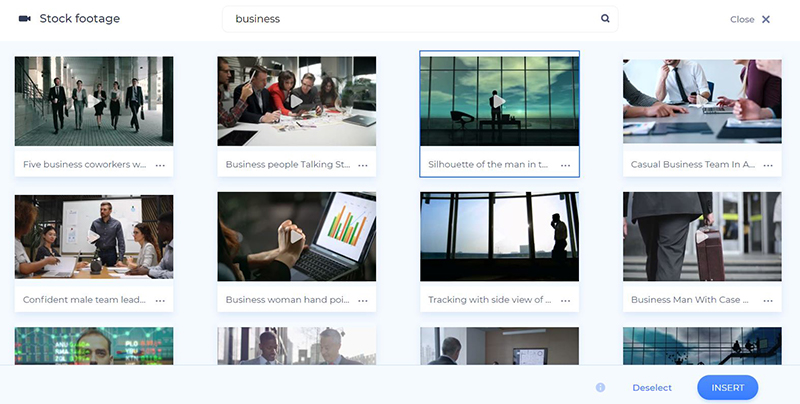
Task: Select the stock ticker man thumbnail
Action: 94,346
